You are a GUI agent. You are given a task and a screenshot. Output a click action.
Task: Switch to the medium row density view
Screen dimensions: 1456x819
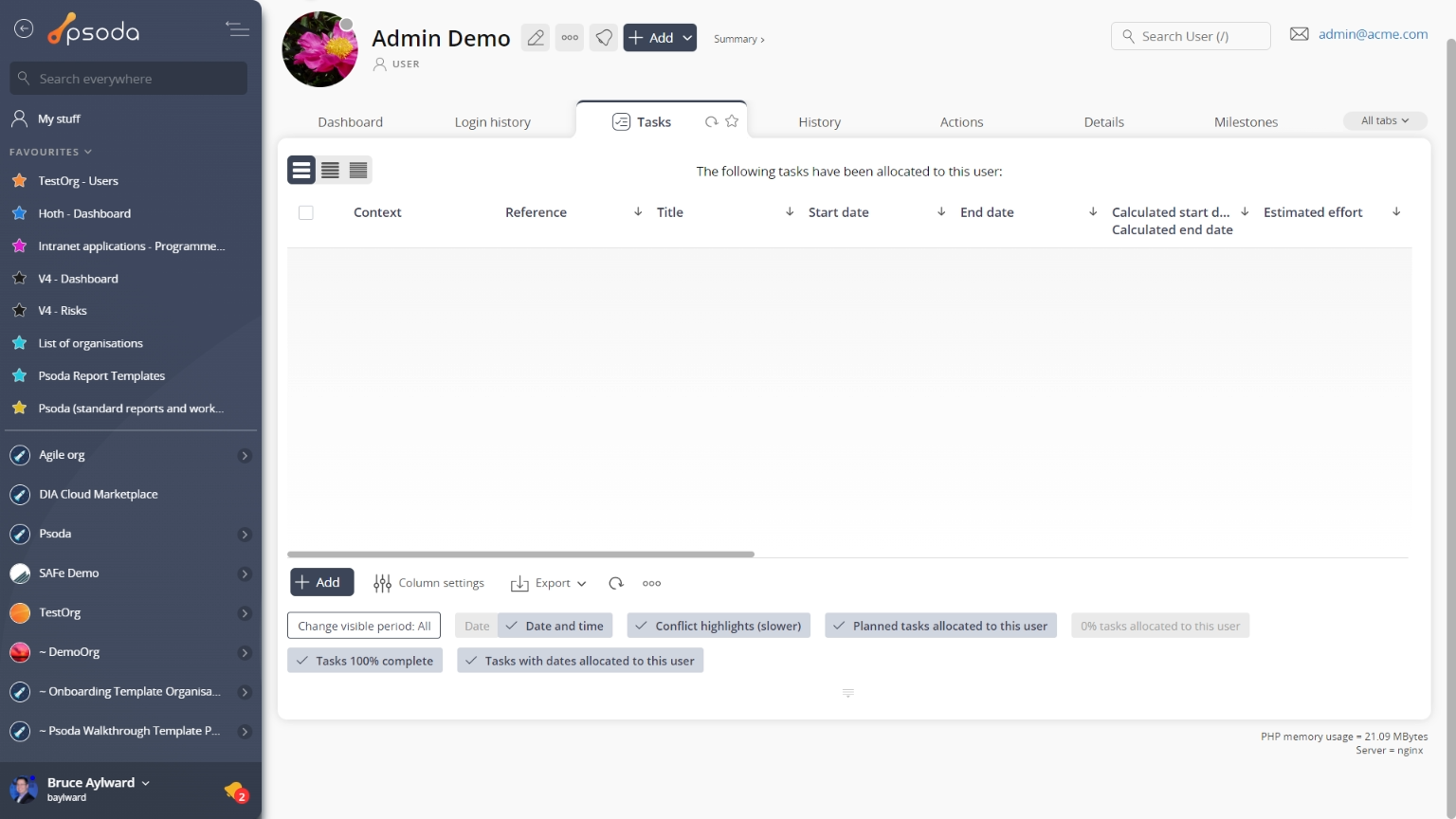[x=330, y=170]
